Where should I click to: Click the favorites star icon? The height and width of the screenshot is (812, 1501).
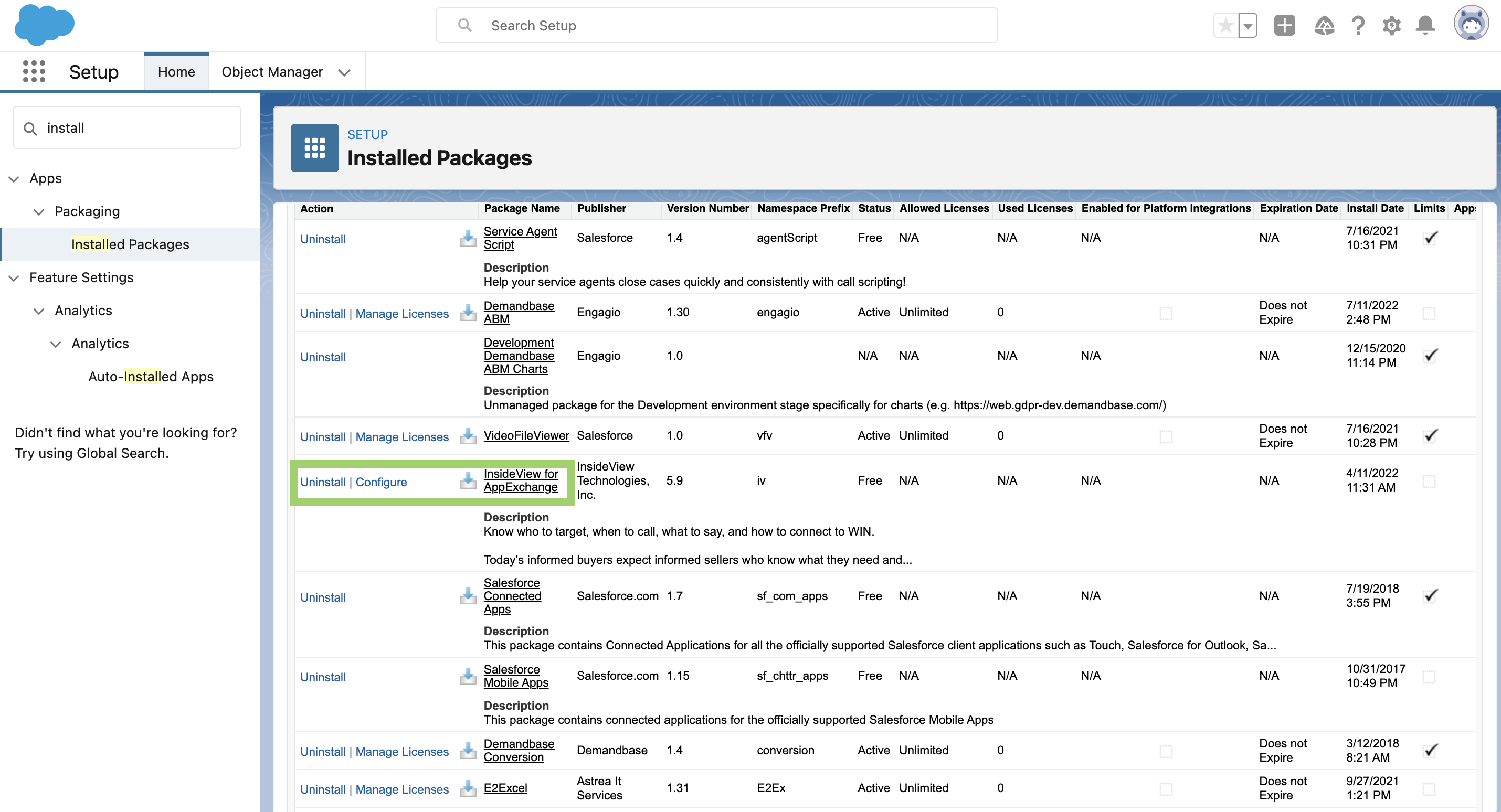click(x=1225, y=26)
